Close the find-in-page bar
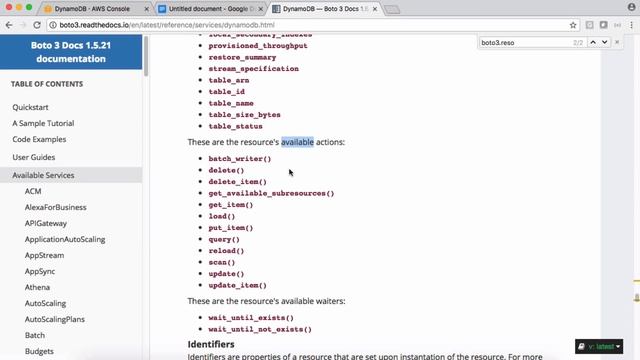The width and height of the screenshot is (640, 360). (617, 42)
